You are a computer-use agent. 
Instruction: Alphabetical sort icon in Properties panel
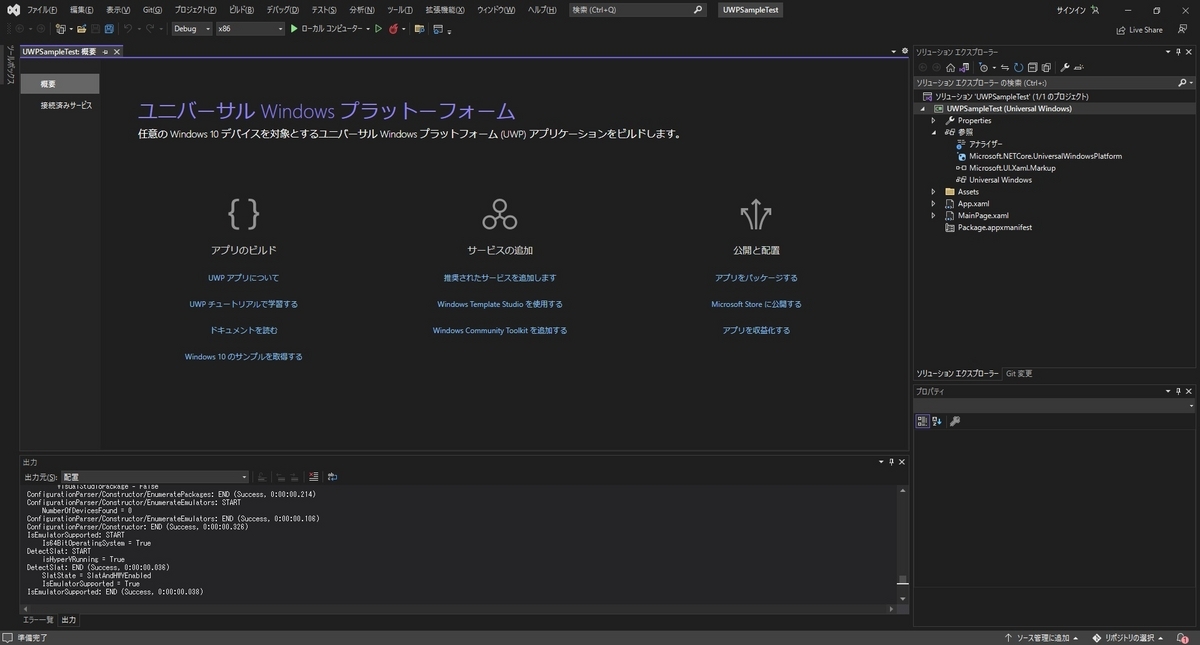[937, 421]
